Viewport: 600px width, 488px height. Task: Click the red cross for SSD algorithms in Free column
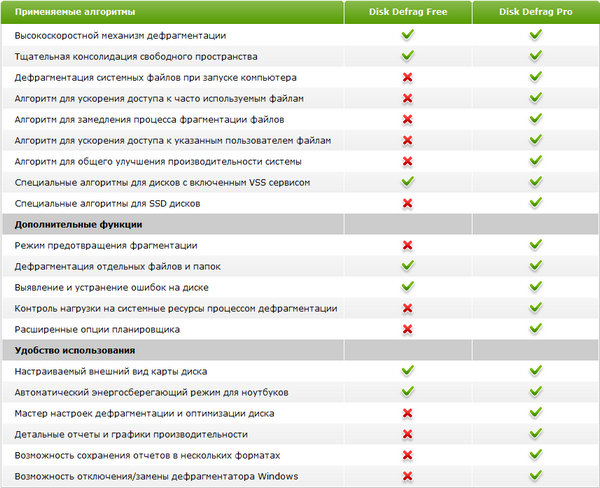407,203
